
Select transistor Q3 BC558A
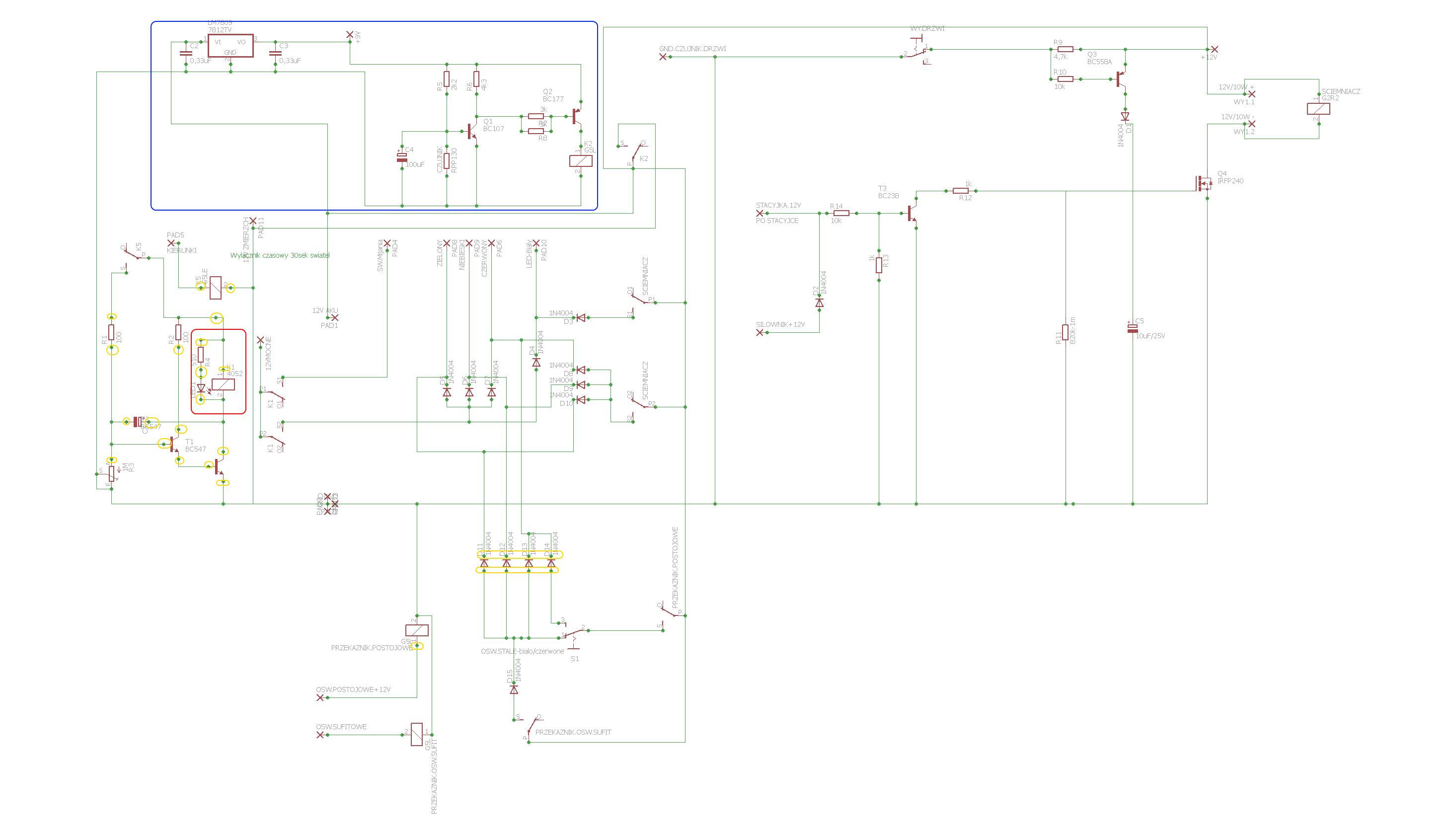(x=1121, y=79)
